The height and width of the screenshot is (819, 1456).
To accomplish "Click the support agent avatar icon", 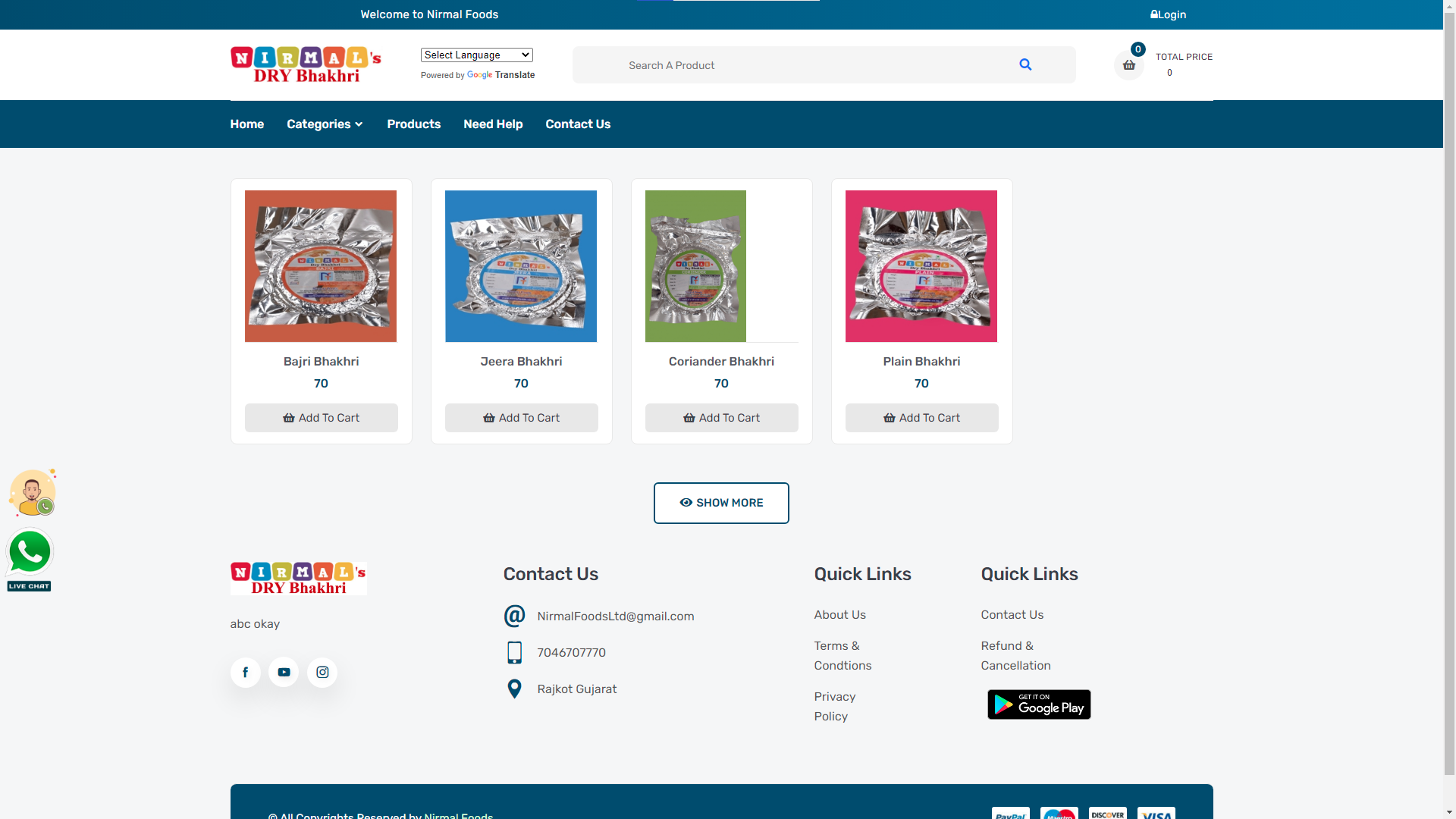I will 33,493.
